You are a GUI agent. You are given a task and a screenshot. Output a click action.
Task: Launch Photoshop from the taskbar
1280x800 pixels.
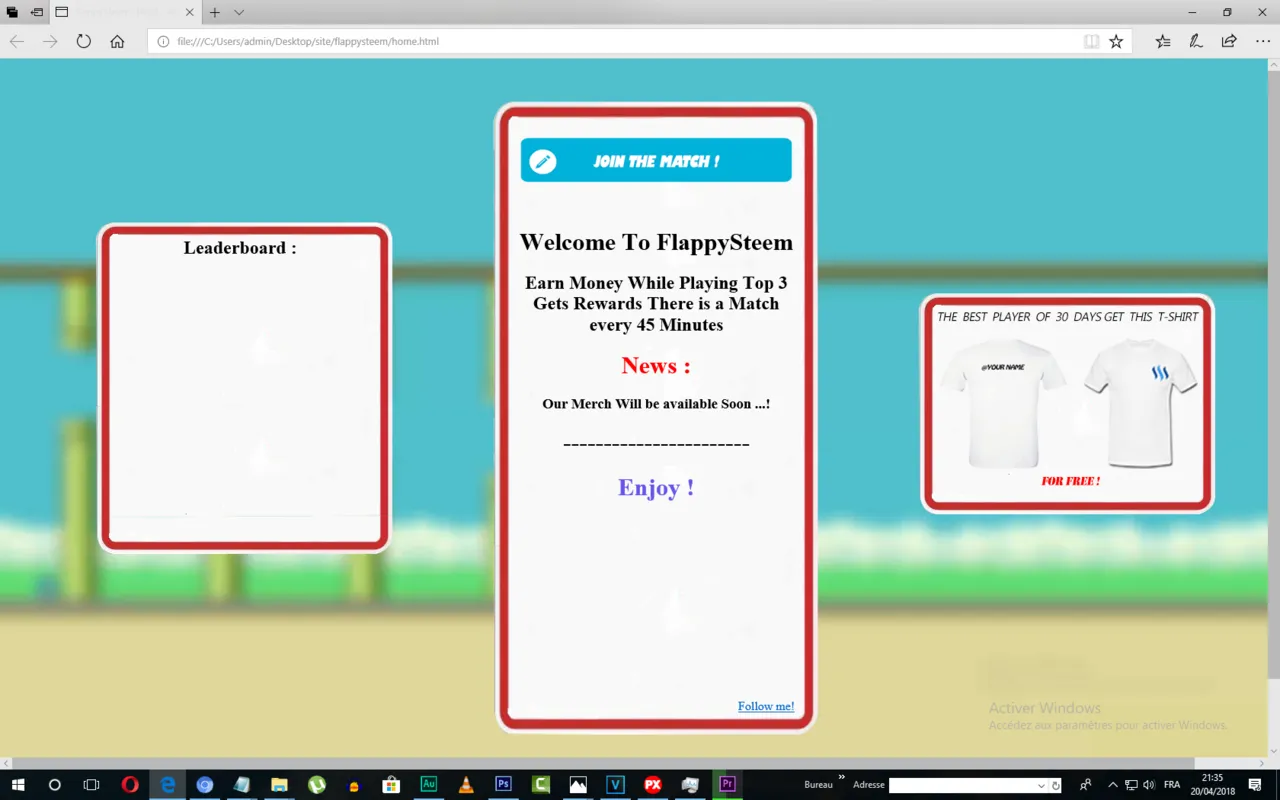click(504, 785)
